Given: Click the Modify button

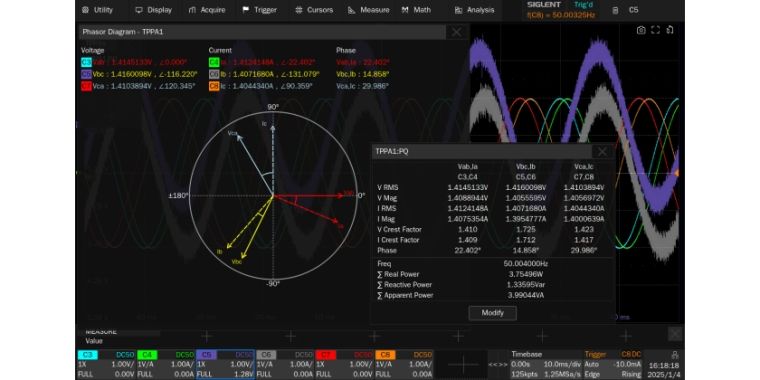Looking at the screenshot, I should (x=492, y=313).
